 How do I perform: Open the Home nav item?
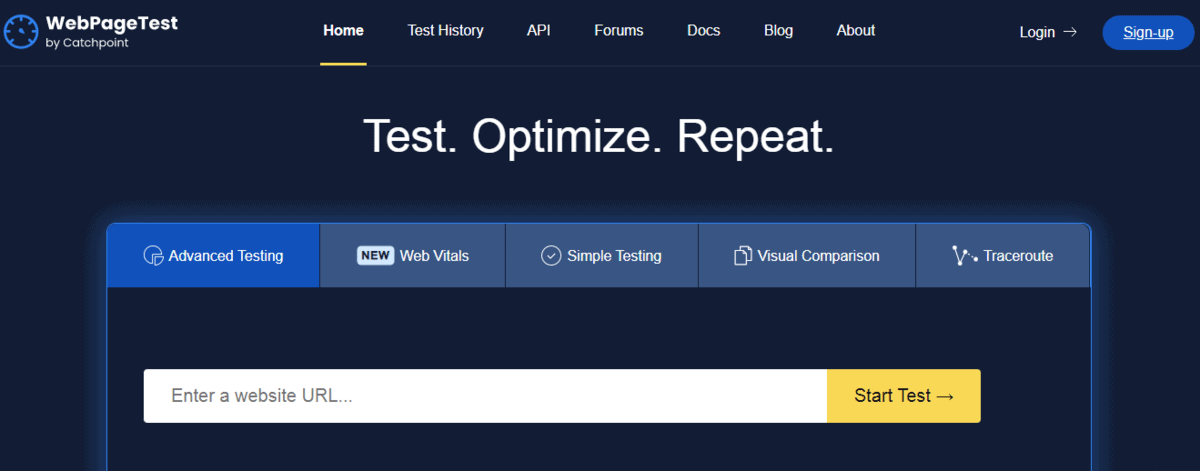click(343, 31)
